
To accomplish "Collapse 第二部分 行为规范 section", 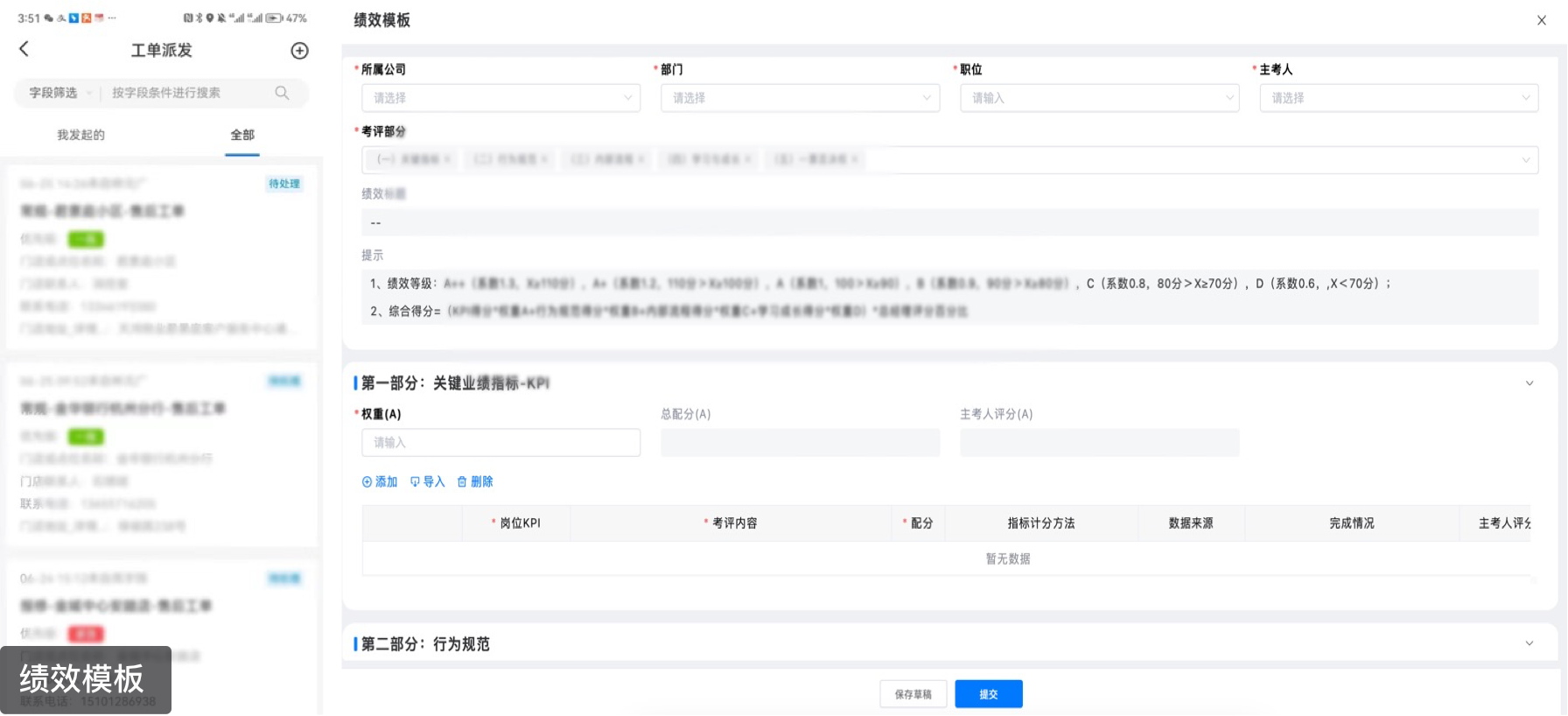I will pos(1529,643).
